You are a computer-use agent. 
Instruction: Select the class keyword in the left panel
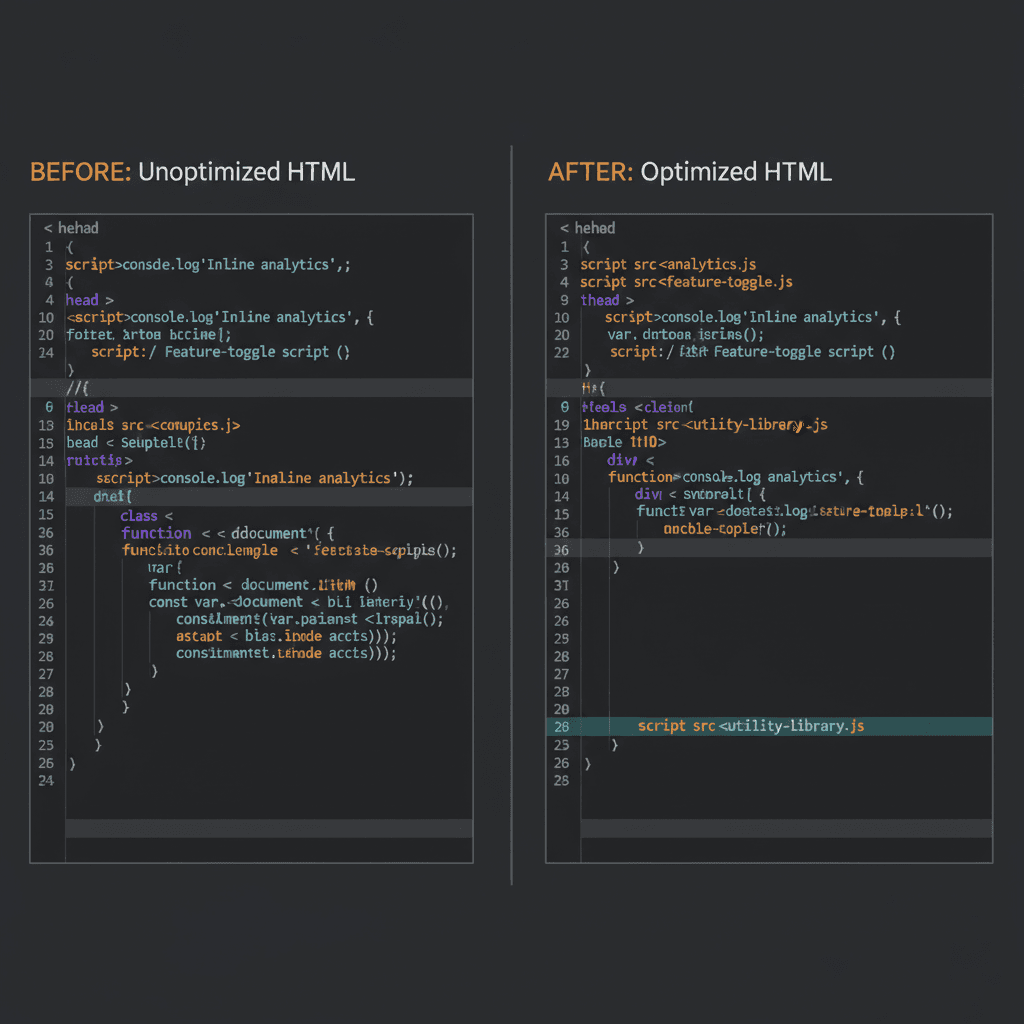pos(139,516)
